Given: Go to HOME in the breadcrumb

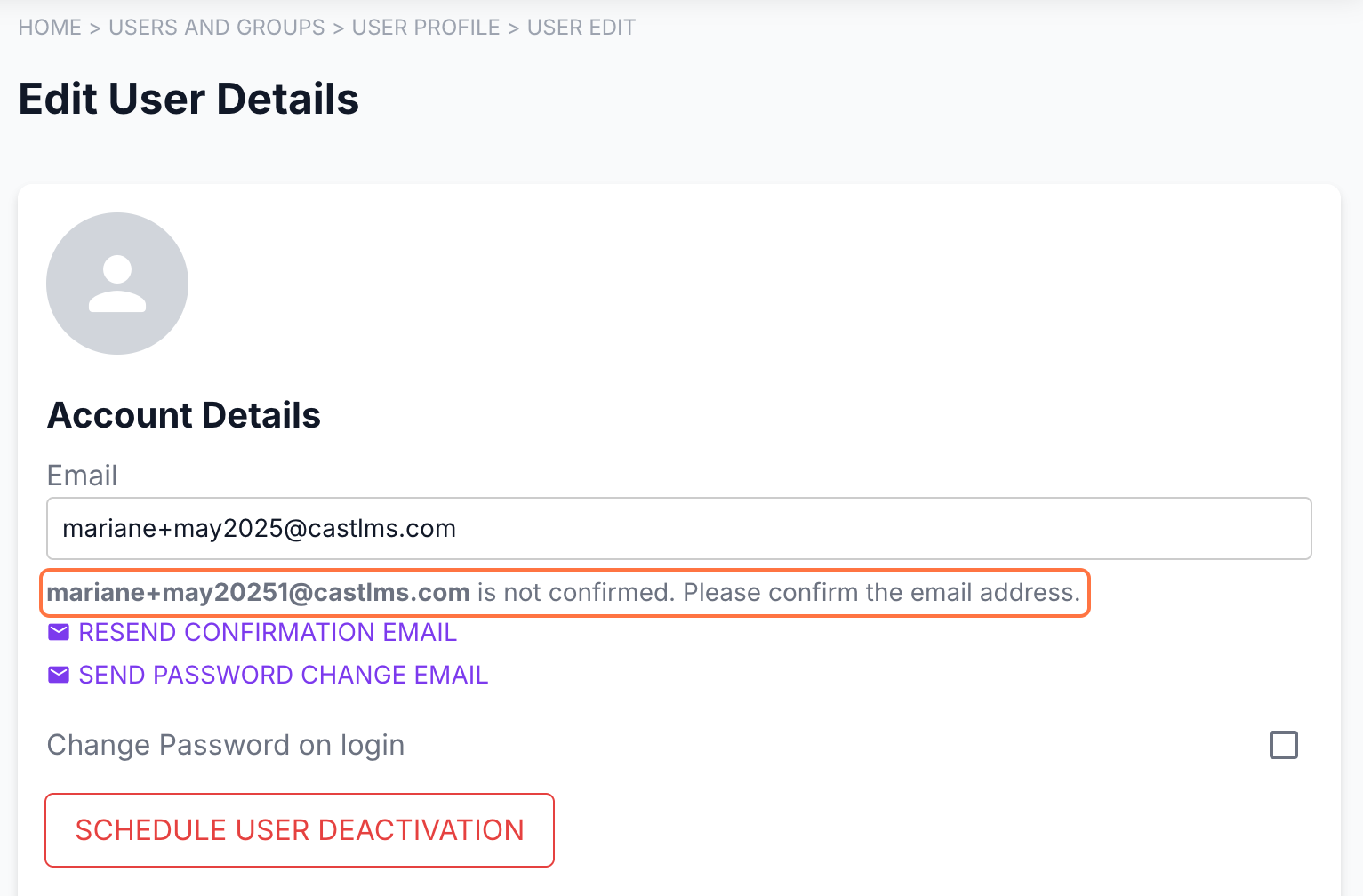Looking at the screenshot, I should pyautogui.click(x=50, y=28).
